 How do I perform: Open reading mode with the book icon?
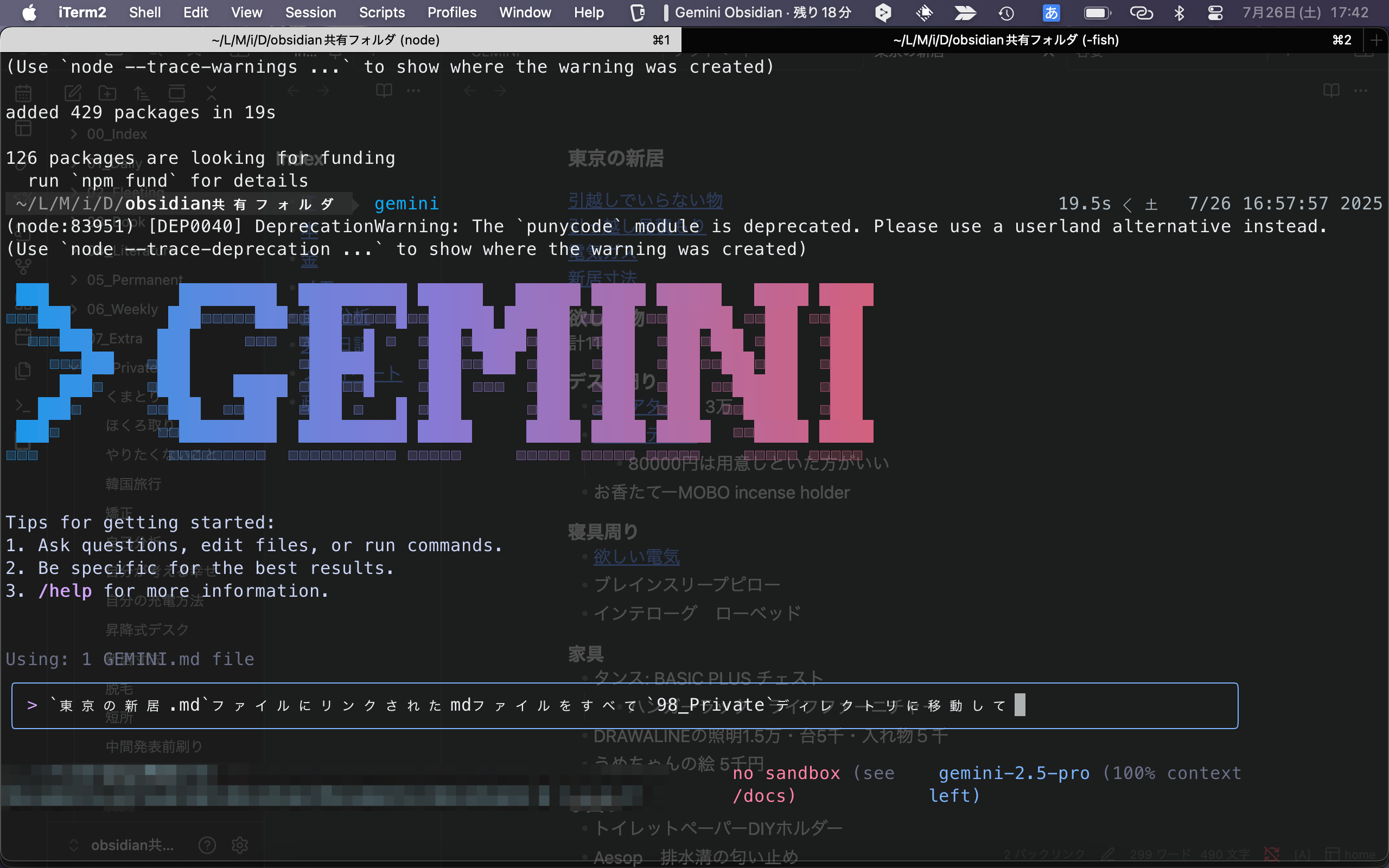point(383,90)
